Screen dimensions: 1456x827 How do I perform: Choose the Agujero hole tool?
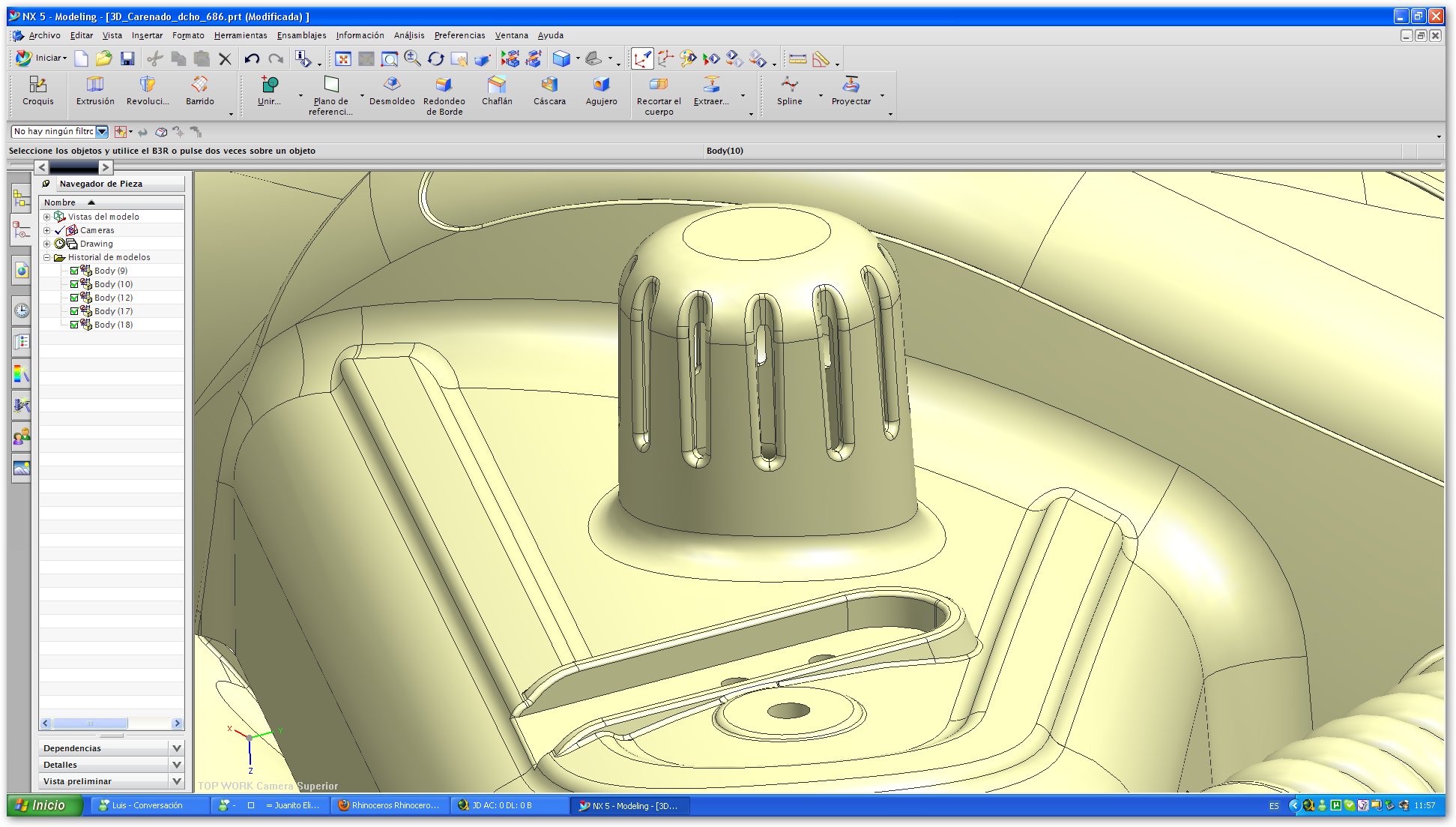[601, 91]
